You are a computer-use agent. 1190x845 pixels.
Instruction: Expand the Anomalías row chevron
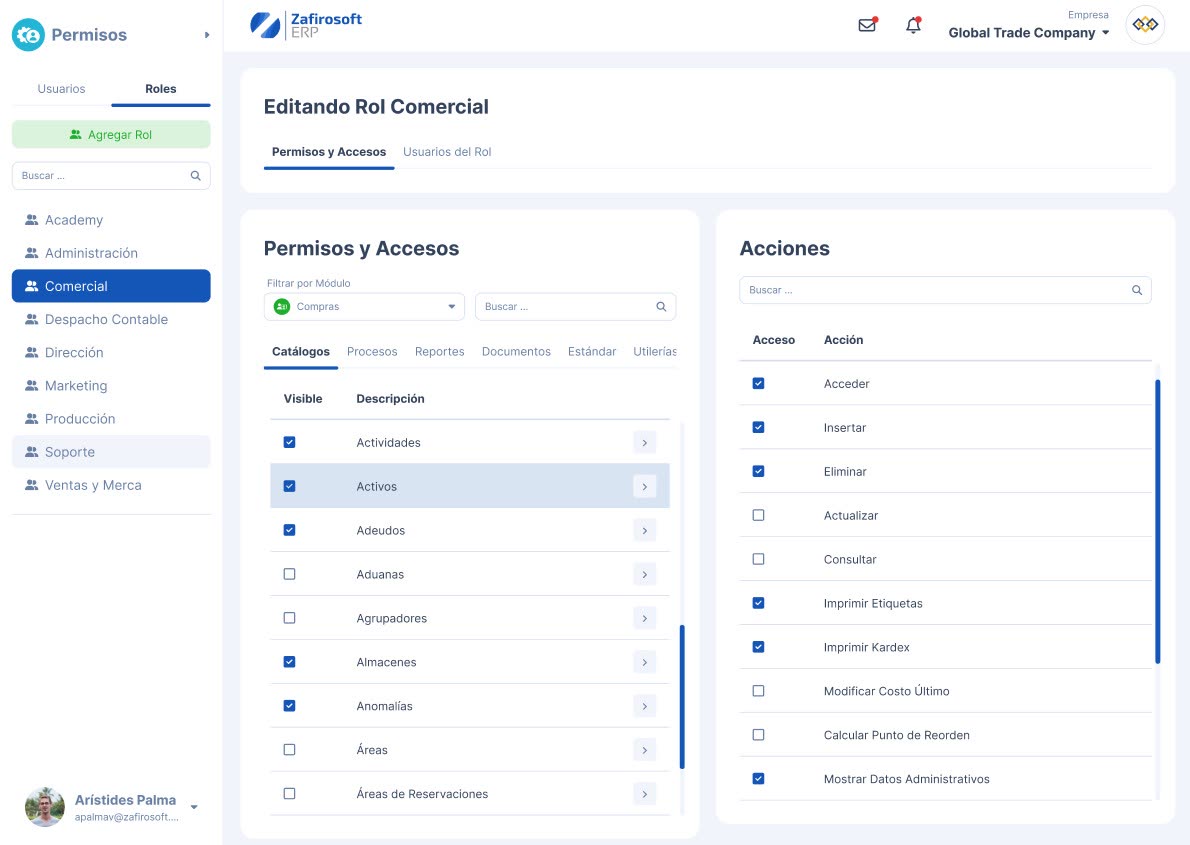point(644,706)
